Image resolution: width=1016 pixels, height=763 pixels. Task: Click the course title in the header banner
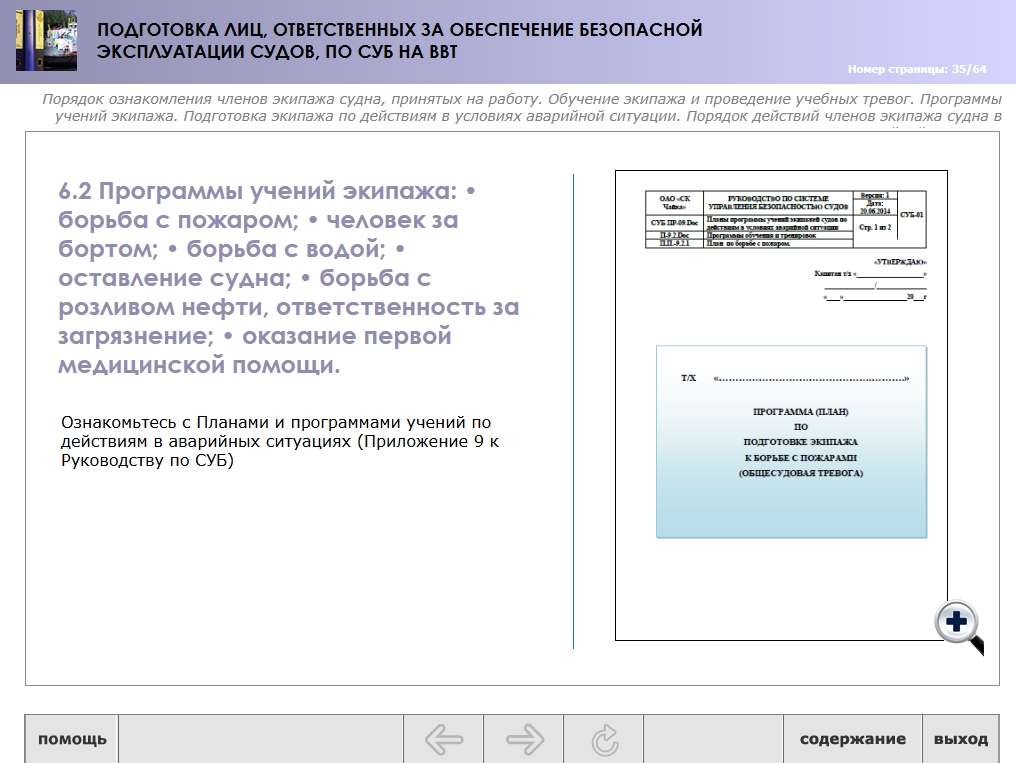tap(400, 41)
